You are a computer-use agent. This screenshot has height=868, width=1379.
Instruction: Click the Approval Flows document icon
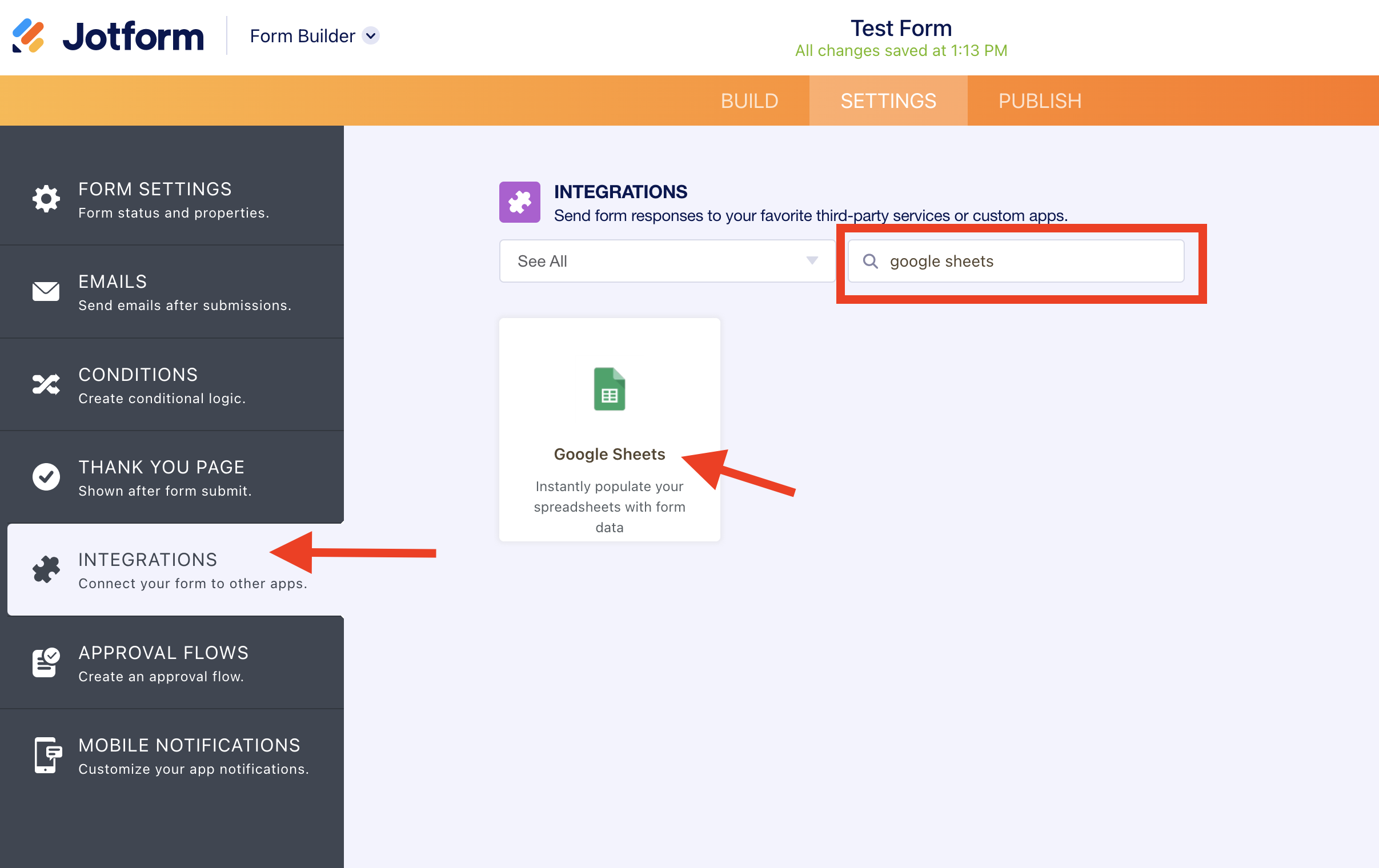click(46, 662)
